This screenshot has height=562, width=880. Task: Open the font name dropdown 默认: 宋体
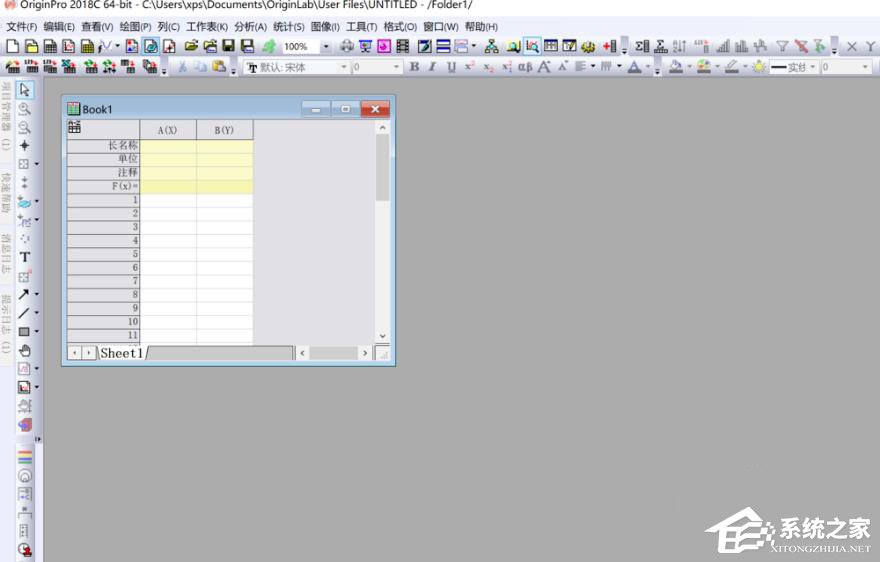click(x=344, y=67)
